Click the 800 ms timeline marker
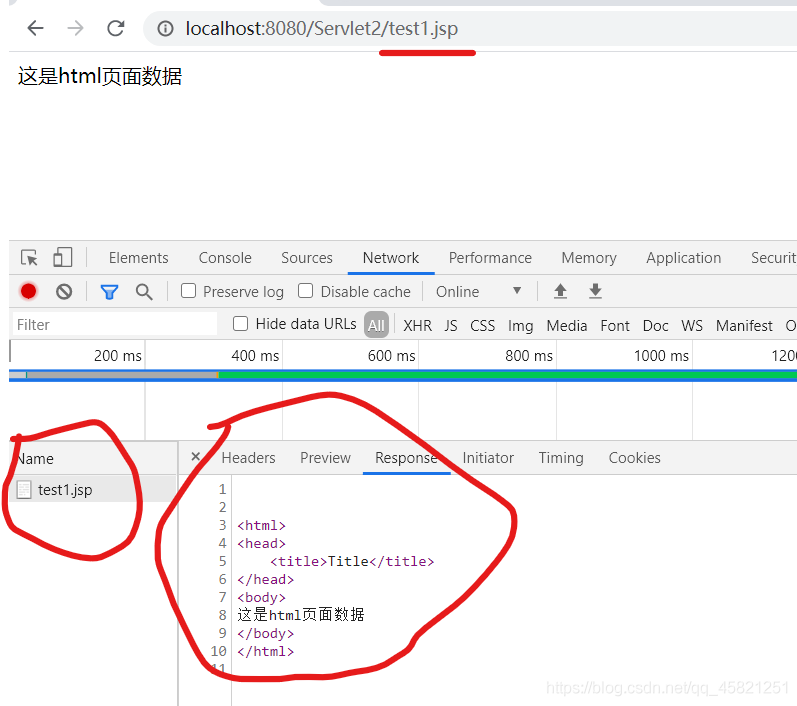 click(x=529, y=355)
